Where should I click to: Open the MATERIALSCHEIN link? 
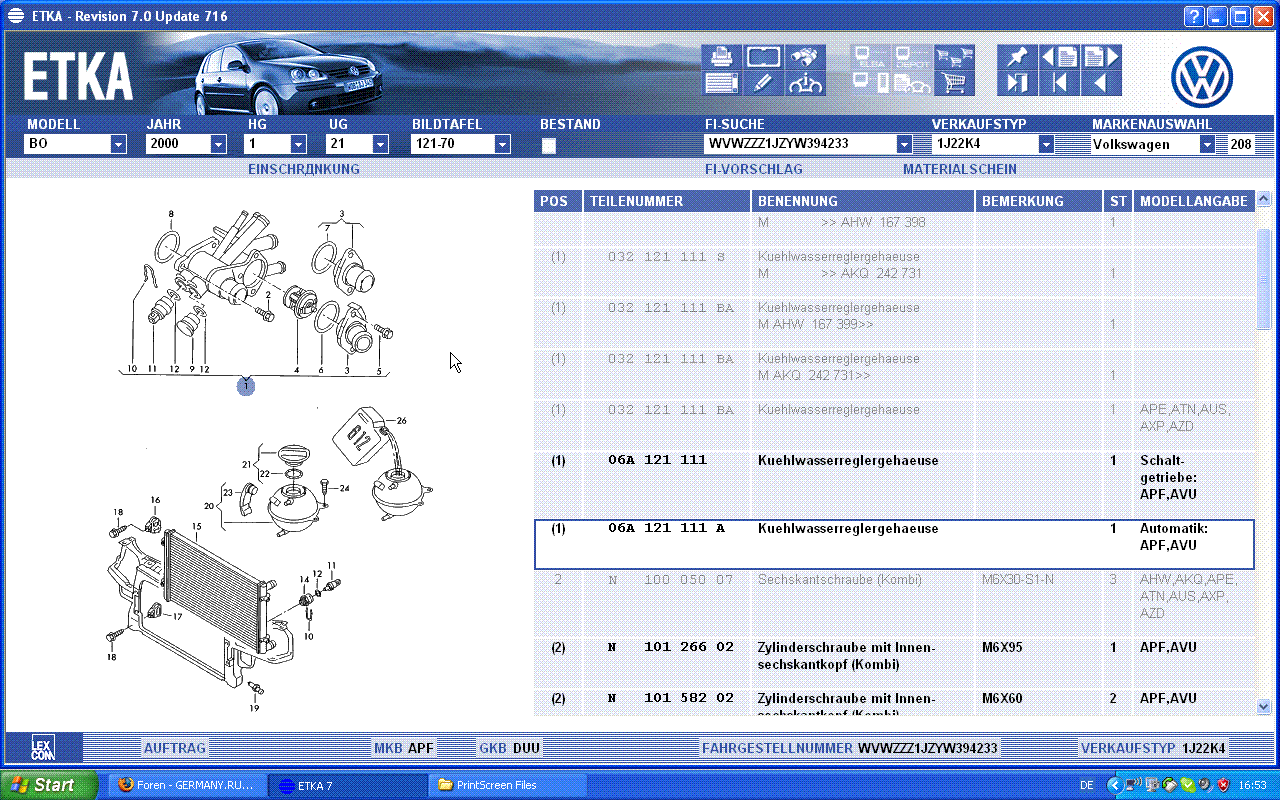point(959,170)
